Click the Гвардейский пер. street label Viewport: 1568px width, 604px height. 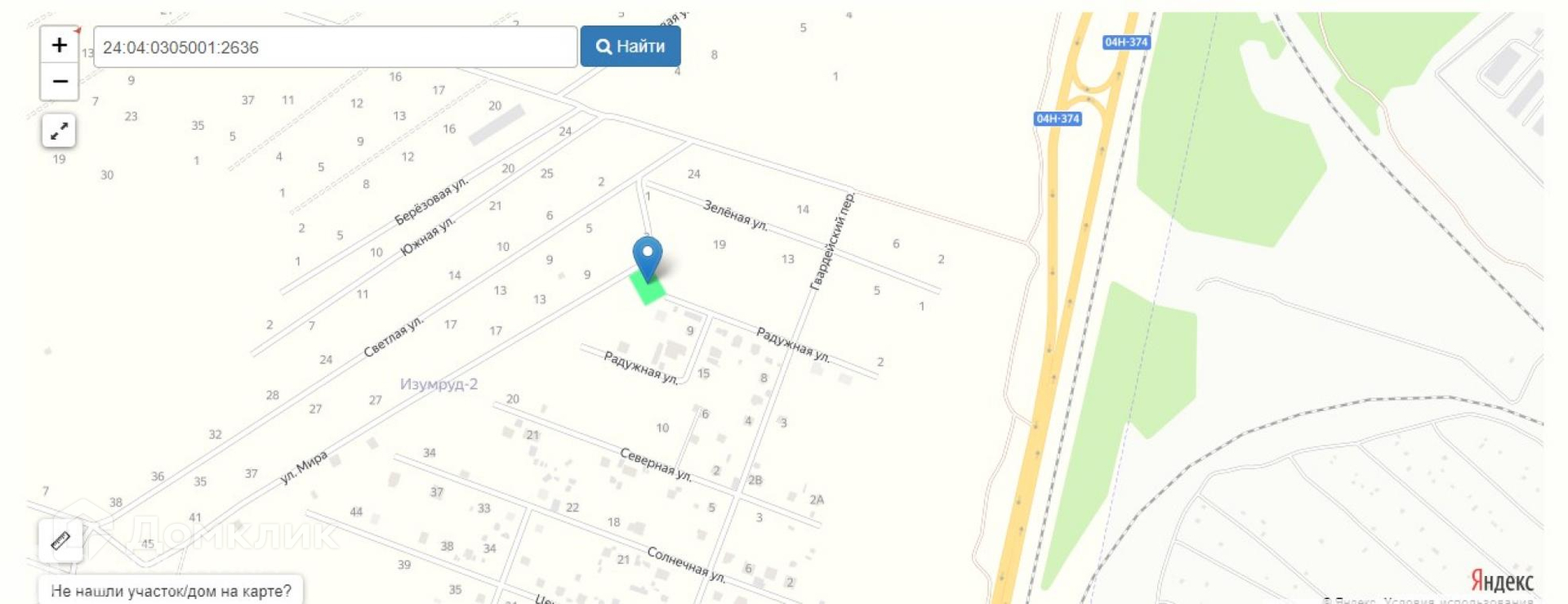[x=832, y=241]
